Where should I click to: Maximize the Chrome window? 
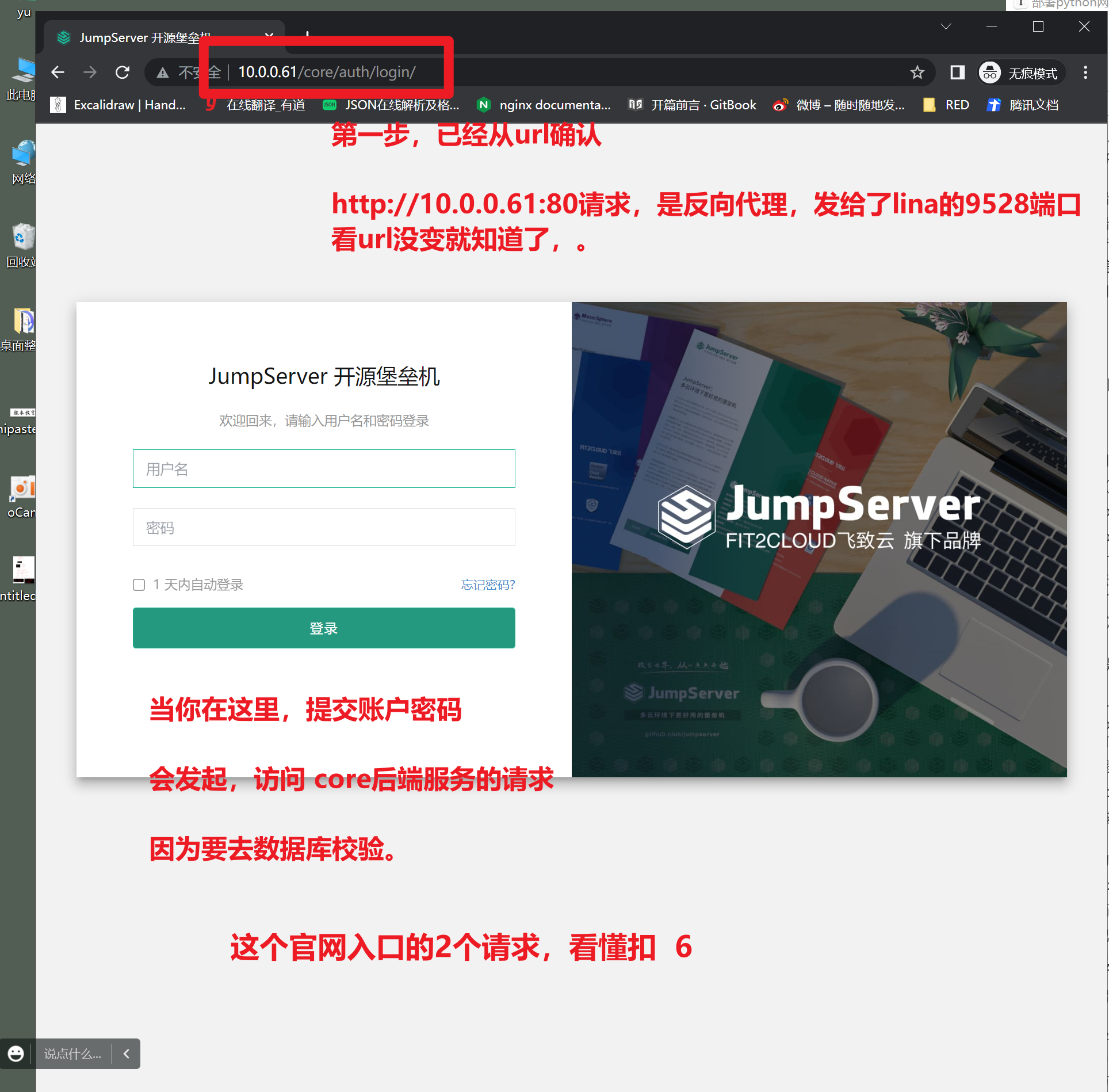[1038, 26]
